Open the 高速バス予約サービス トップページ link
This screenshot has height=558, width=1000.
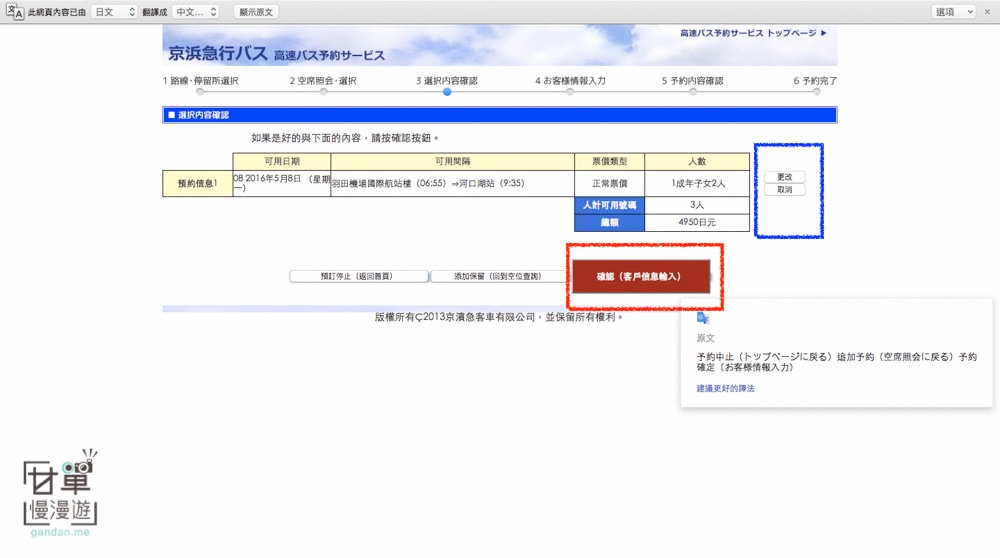753,33
